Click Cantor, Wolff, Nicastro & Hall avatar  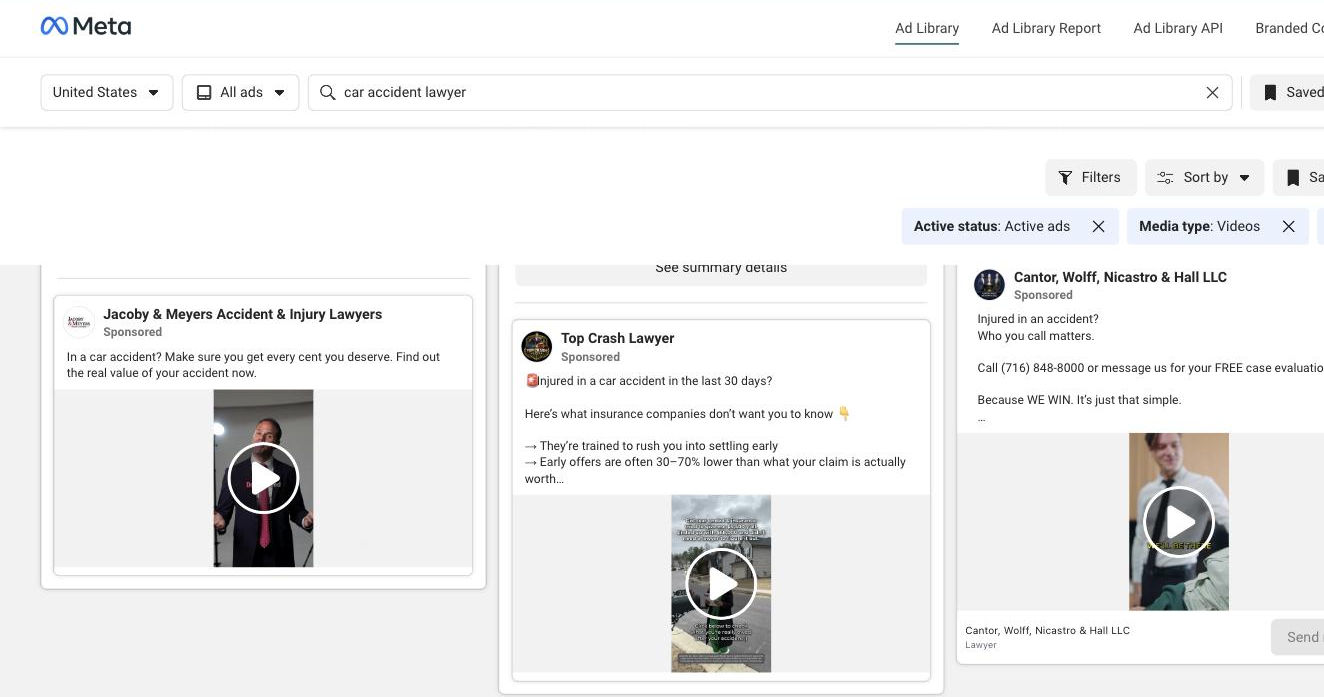(990, 285)
